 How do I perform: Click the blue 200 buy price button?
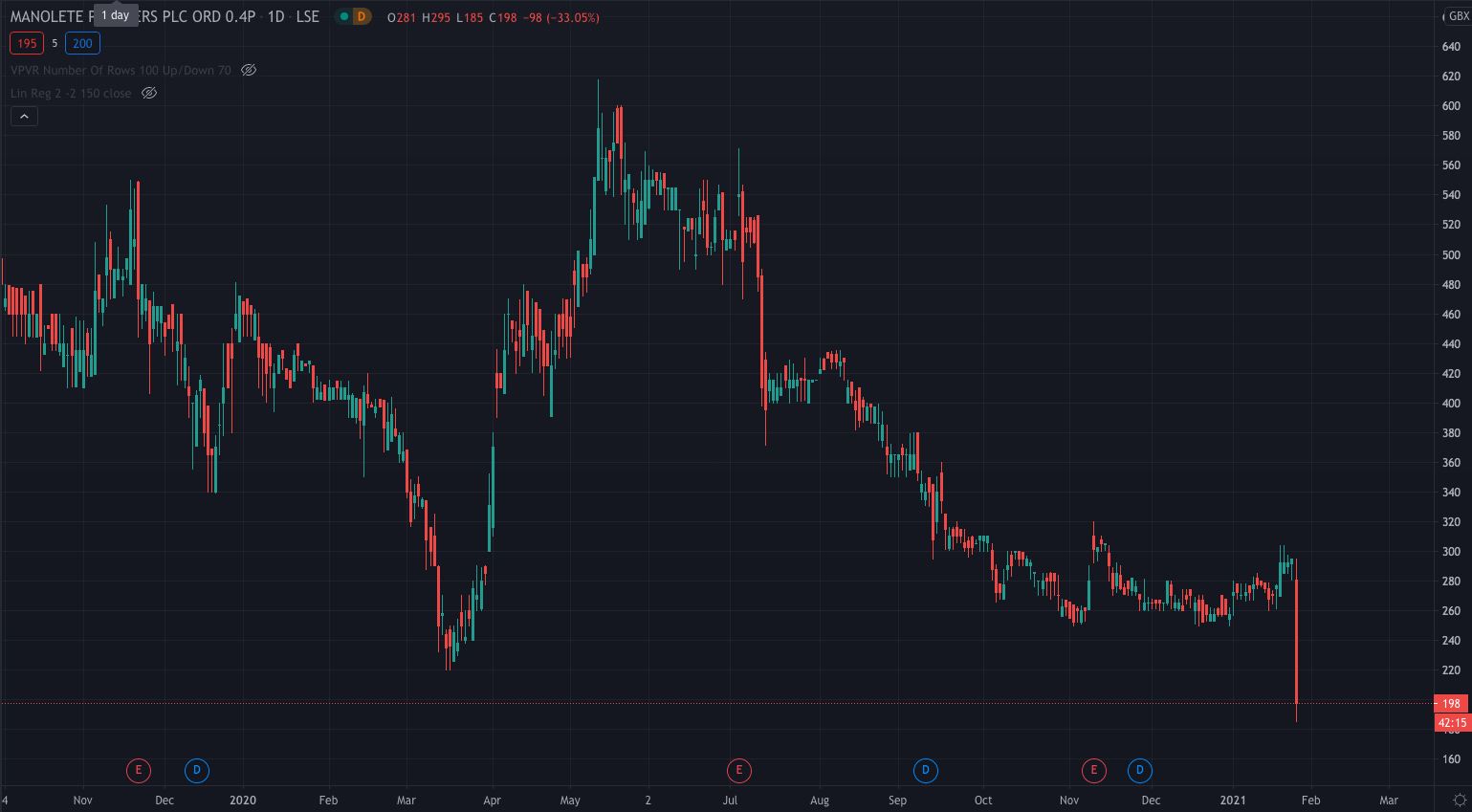click(x=82, y=43)
